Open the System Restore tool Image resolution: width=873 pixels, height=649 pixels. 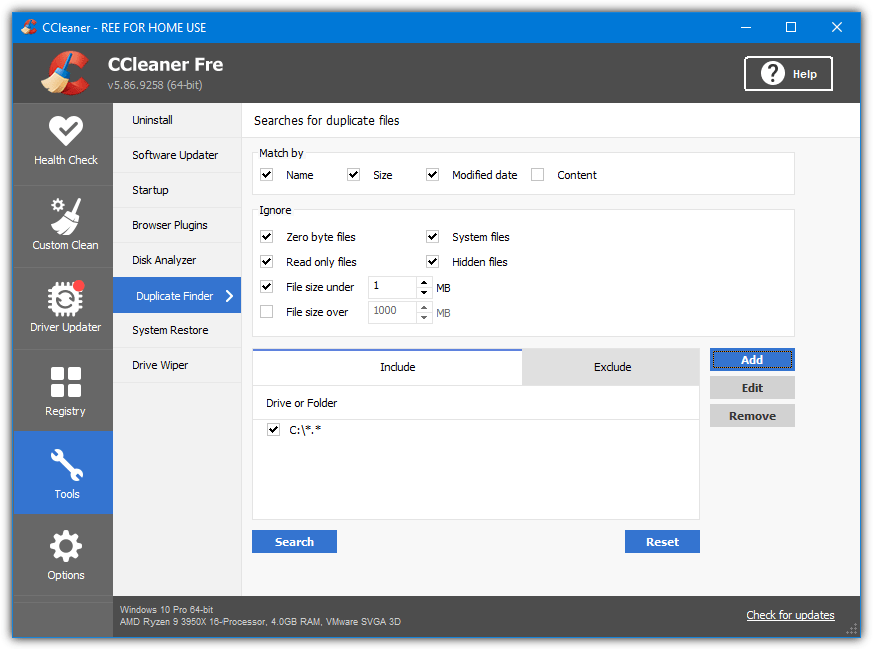click(177, 331)
